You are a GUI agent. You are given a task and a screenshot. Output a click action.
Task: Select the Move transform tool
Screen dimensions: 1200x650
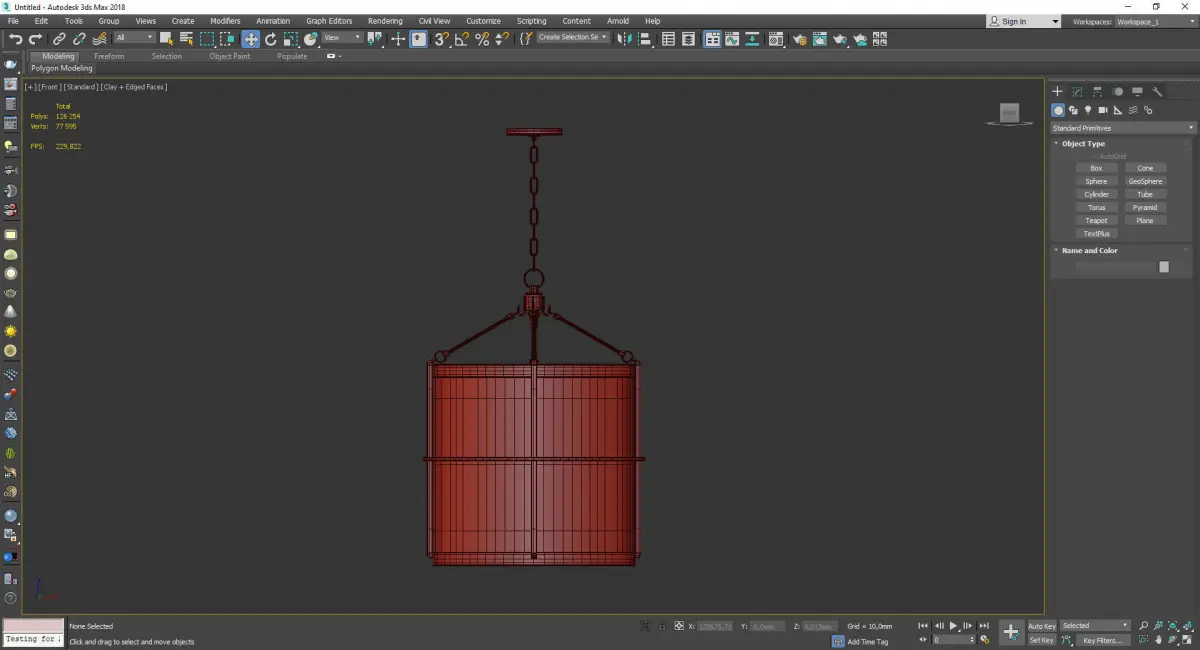point(250,39)
